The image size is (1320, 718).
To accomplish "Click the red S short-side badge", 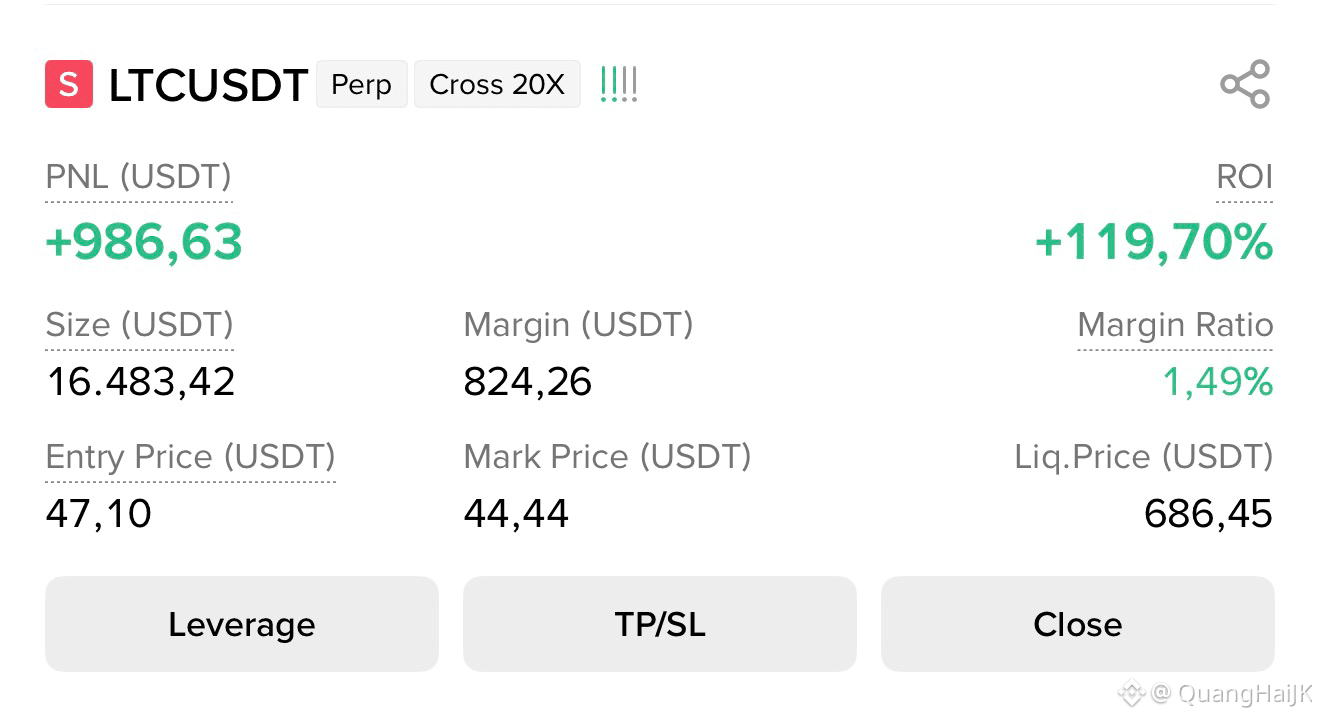I will (x=69, y=84).
